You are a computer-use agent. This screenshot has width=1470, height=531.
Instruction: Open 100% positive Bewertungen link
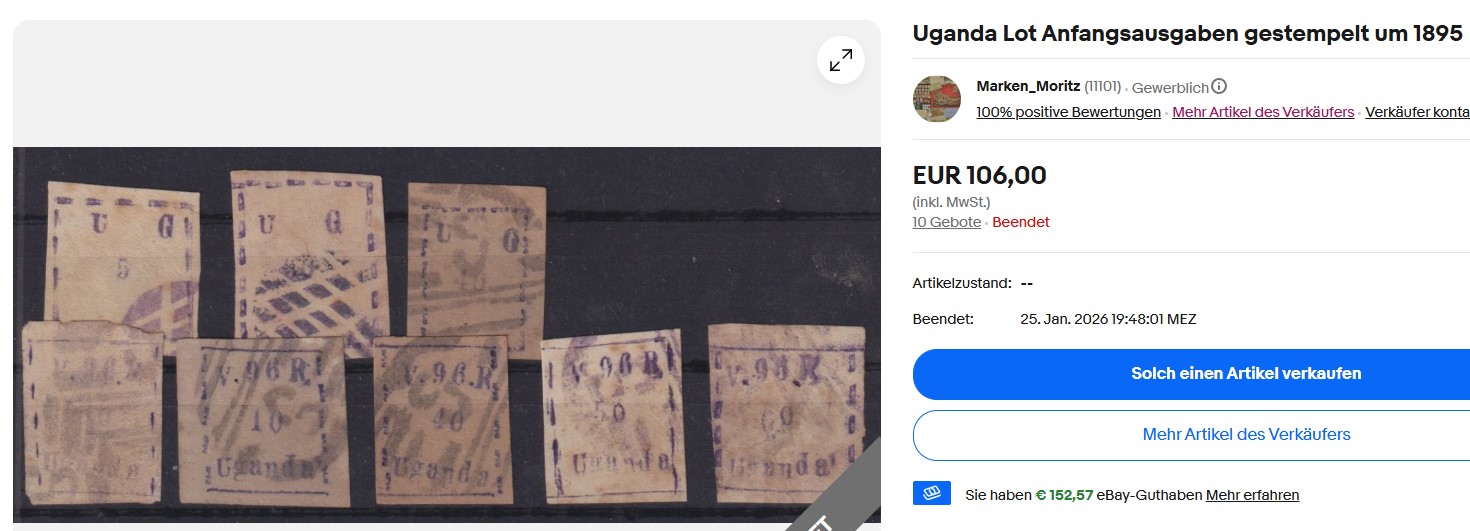click(1068, 112)
